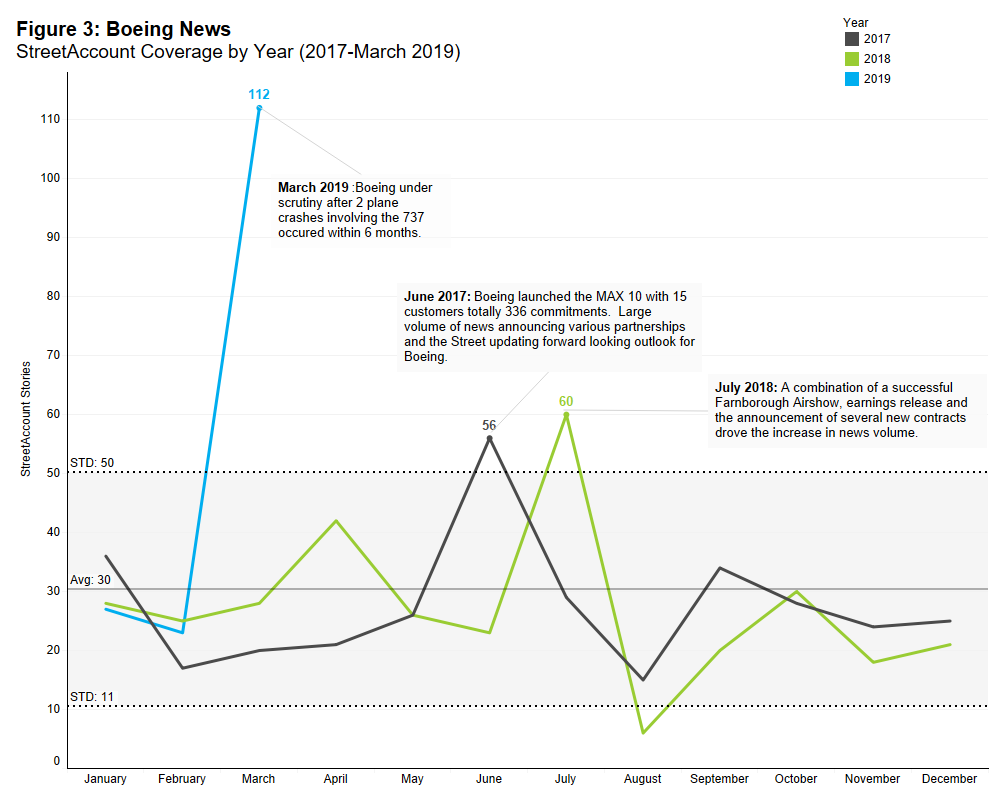Screen dimensions: 1000x800
Task: Click the 'Year' legend heading
Action: tap(855, 22)
